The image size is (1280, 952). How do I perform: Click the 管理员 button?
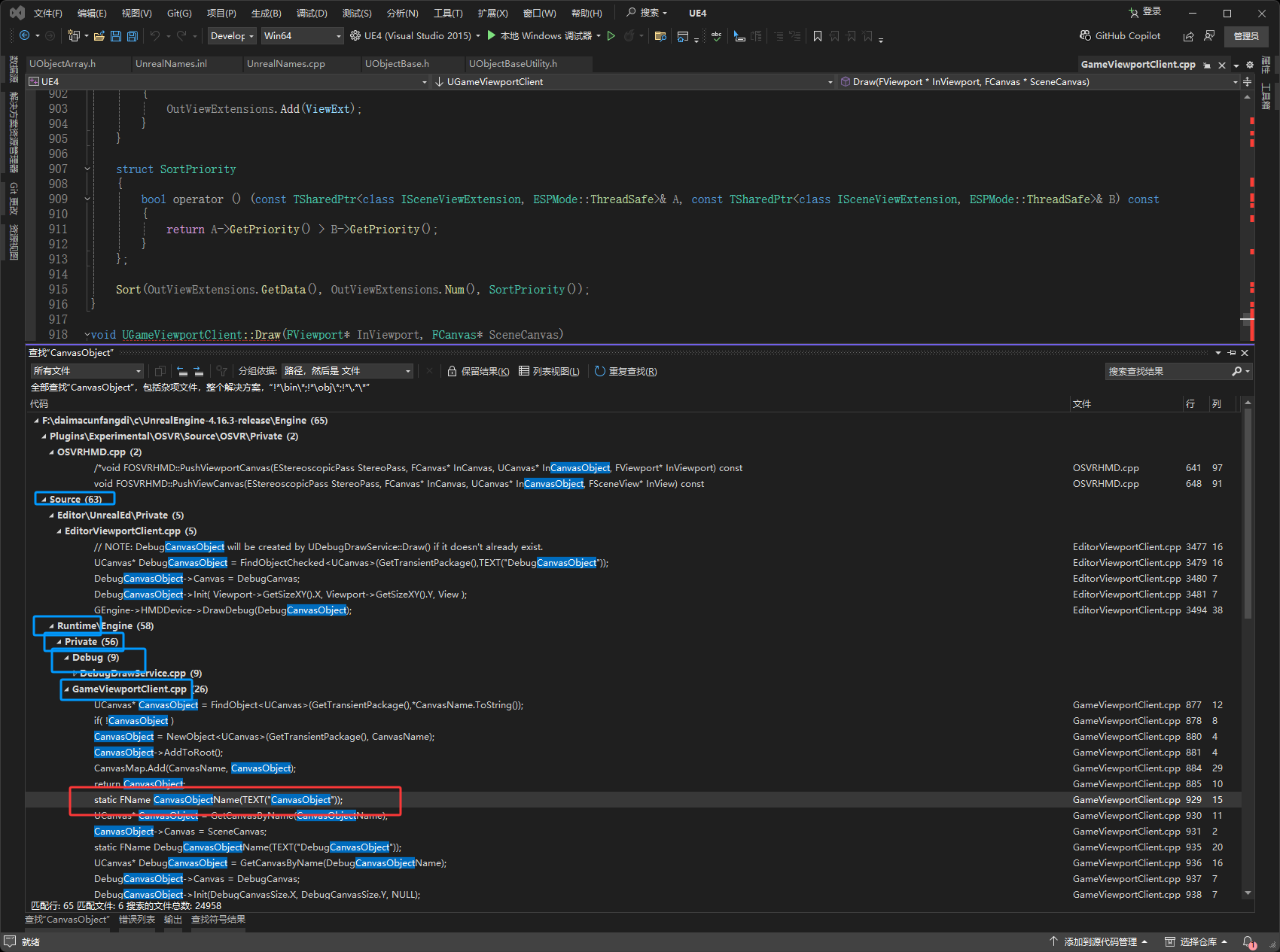pos(1246,35)
